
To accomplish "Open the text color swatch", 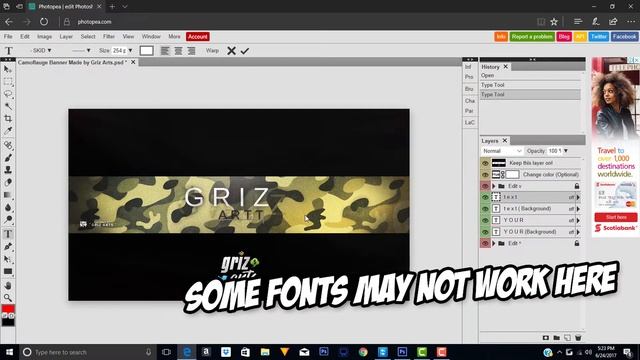I will tap(147, 51).
